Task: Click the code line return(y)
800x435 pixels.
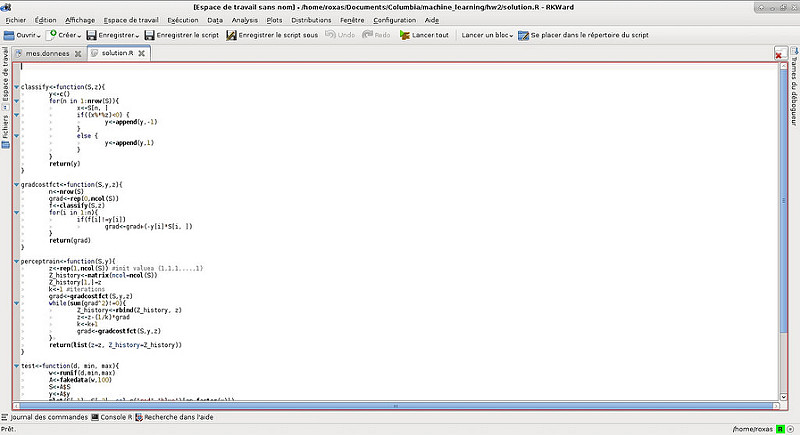Action: point(65,164)
